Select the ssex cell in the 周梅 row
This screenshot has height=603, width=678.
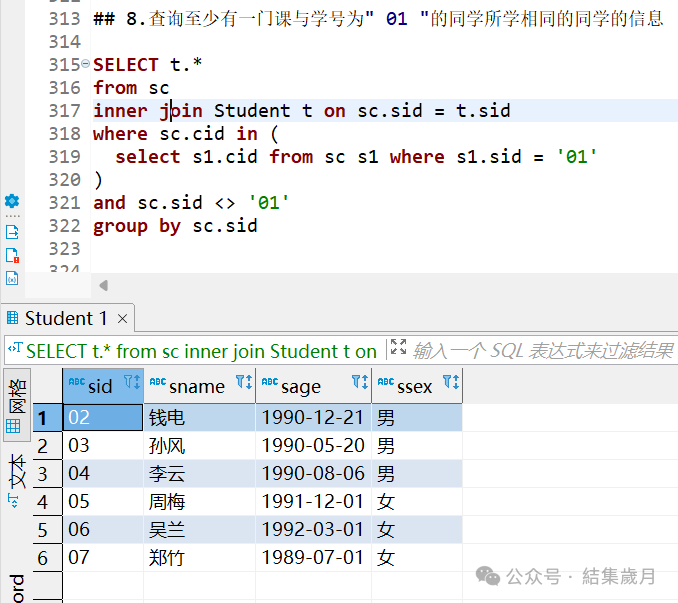pos(417,502)
